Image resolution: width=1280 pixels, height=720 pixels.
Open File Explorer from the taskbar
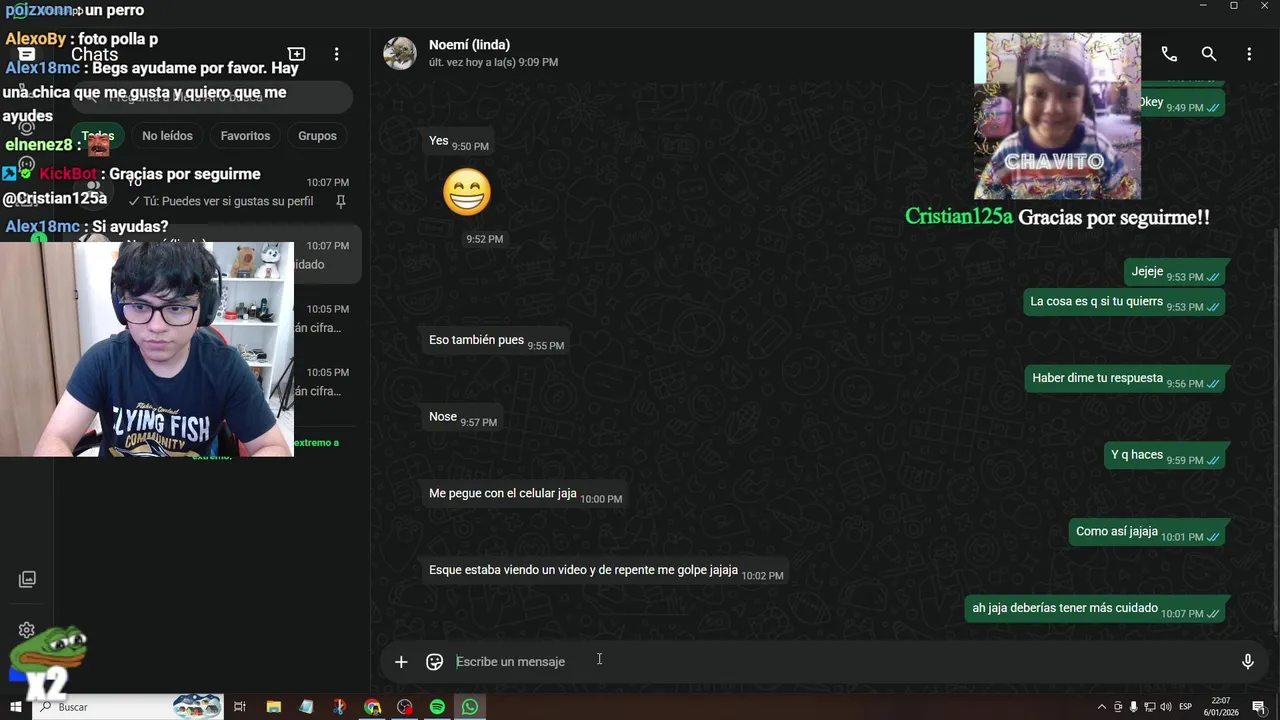tap(273, 707)
